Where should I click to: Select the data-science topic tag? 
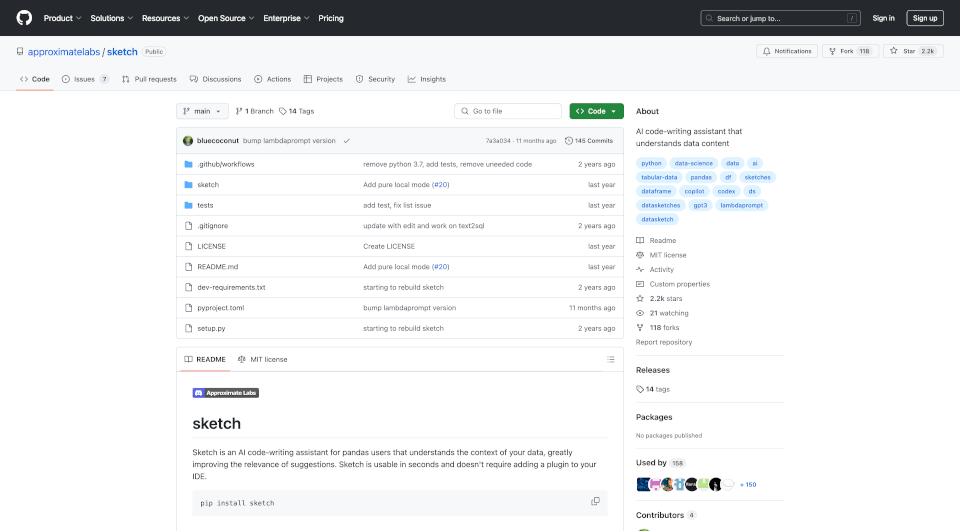tap(693, 163)
